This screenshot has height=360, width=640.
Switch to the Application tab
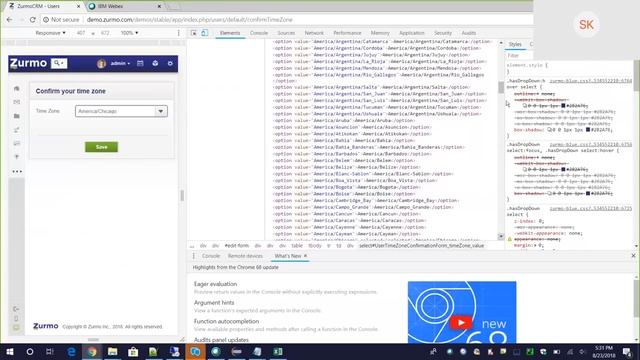tap(411, 33)
